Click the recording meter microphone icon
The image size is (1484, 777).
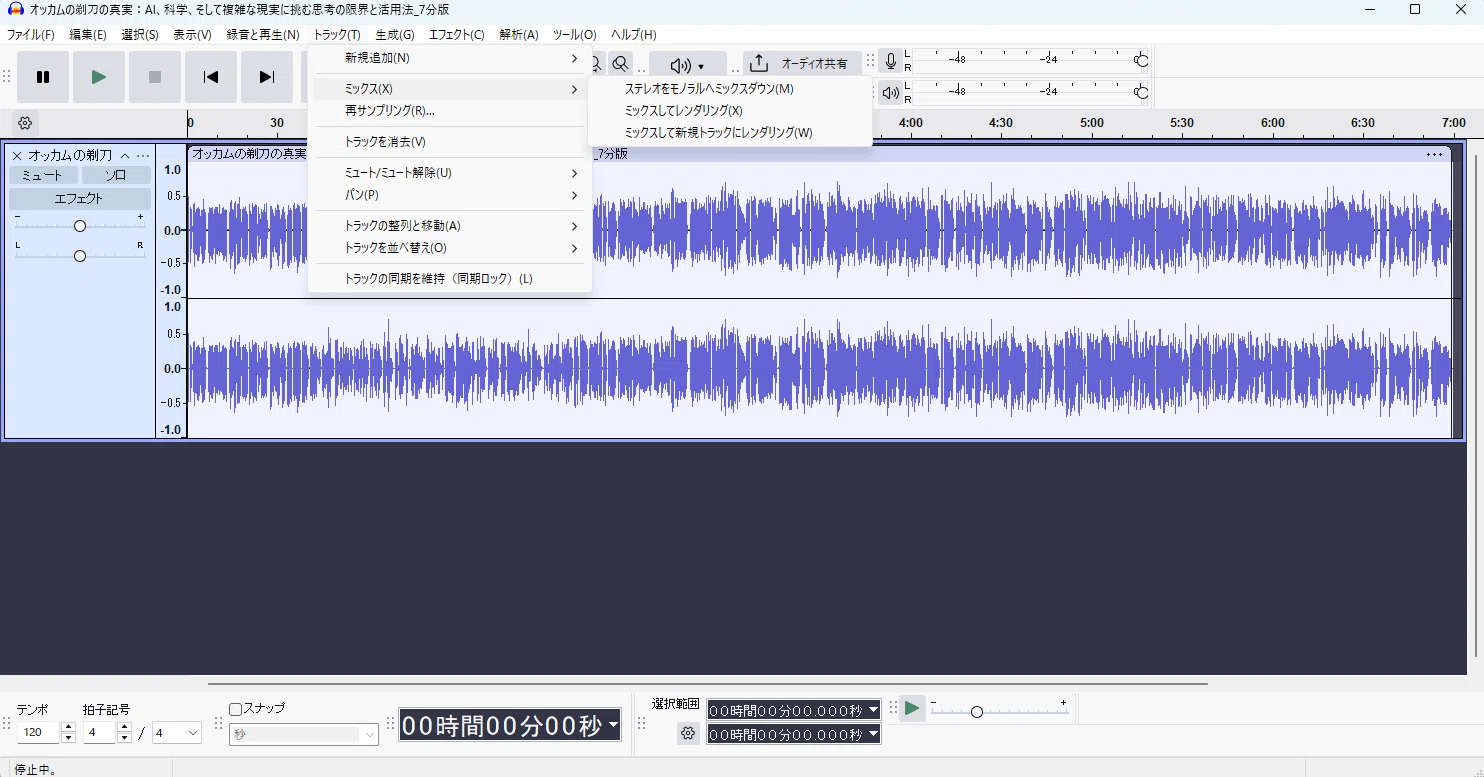pos(890,62)
